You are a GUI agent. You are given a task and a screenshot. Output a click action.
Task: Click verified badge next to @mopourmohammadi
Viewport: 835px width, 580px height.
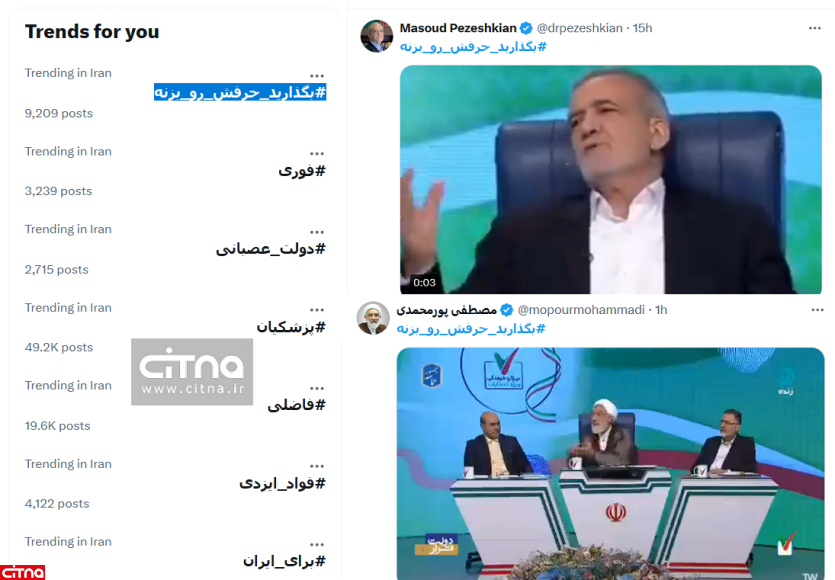point(507,310)
